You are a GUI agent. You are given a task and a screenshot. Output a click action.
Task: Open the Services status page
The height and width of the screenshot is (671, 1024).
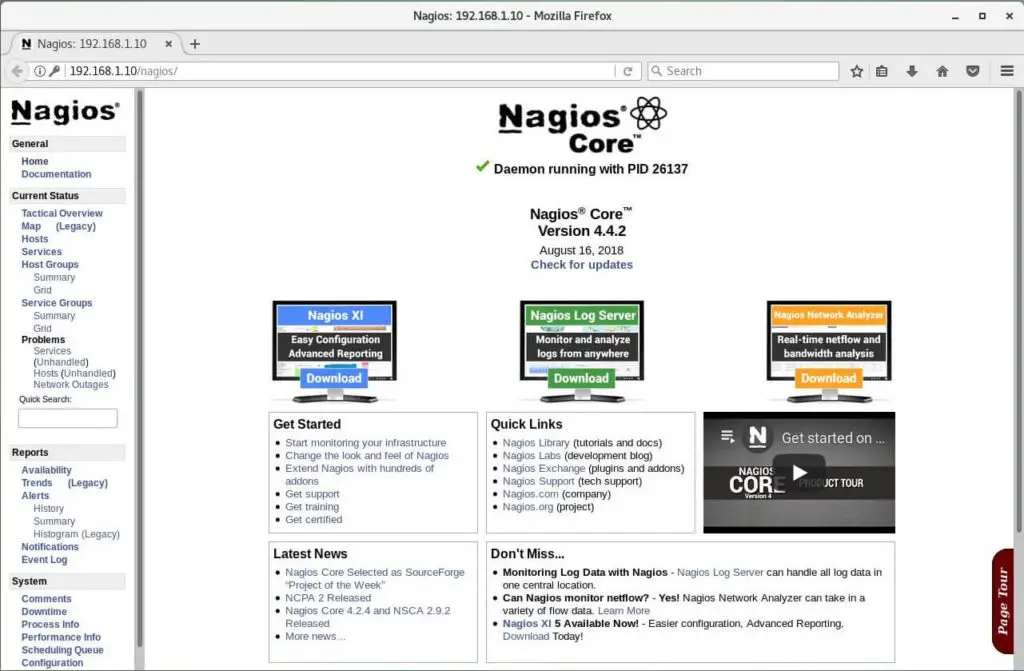[x=41, y=252]
